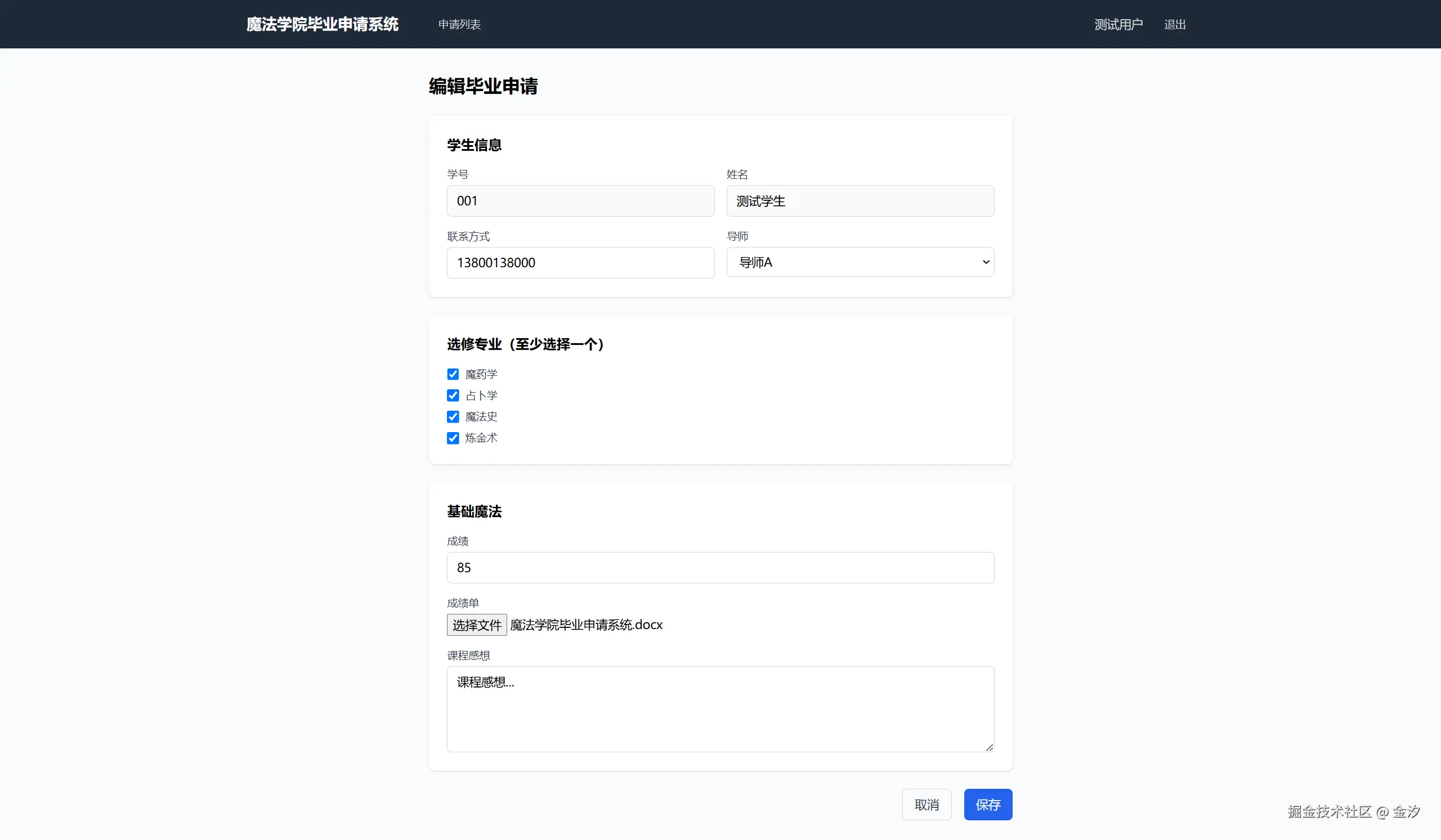Click the 申请列表 navigation menu item
This screenshot has width=1441, height=840.
(459, 25)
